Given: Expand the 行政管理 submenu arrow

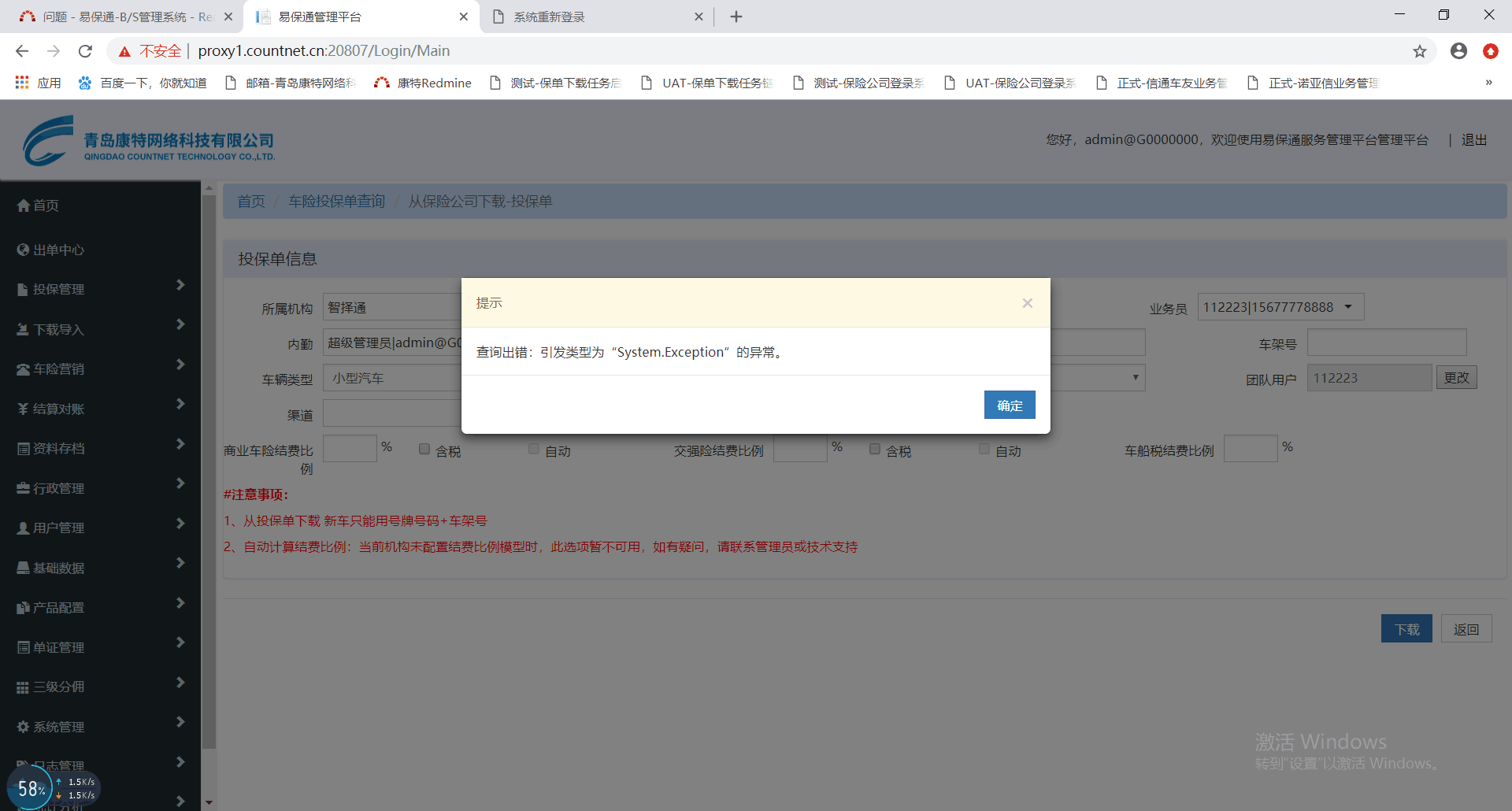Looking at the screenshot, I should click(x=180, y=483).
